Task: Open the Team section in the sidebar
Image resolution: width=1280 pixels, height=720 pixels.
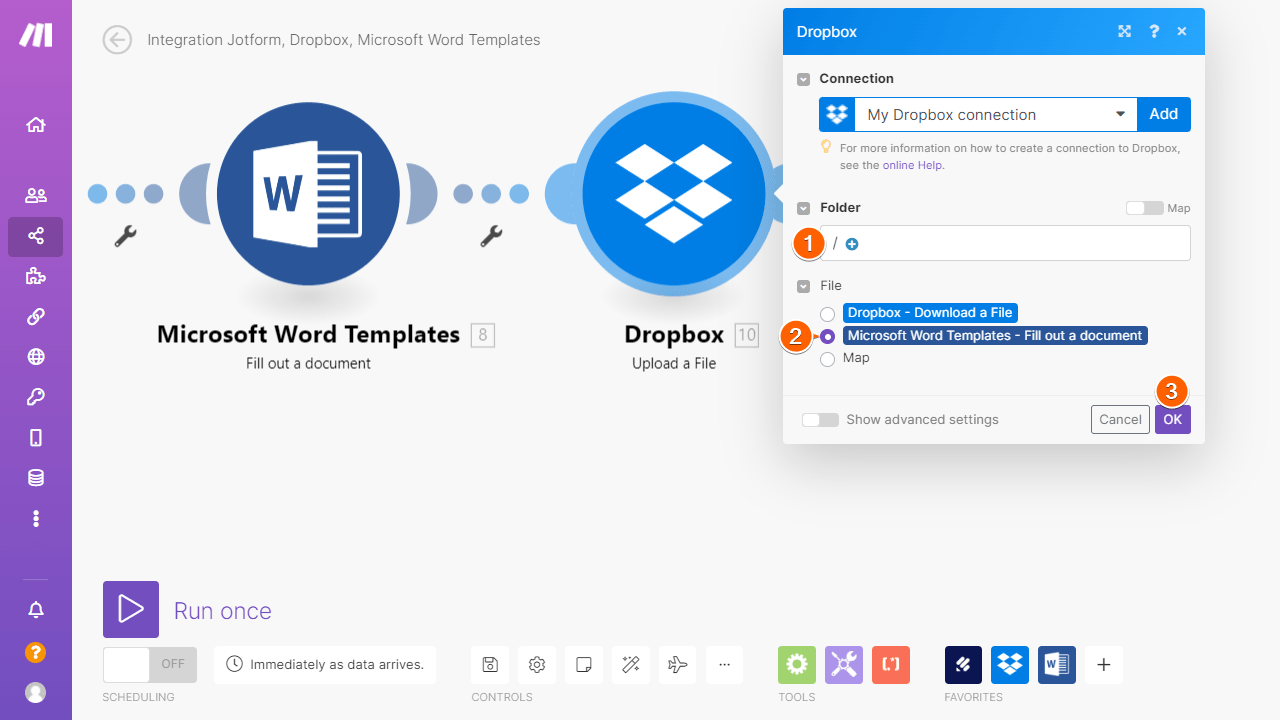Action: click(x=36, y=196)
